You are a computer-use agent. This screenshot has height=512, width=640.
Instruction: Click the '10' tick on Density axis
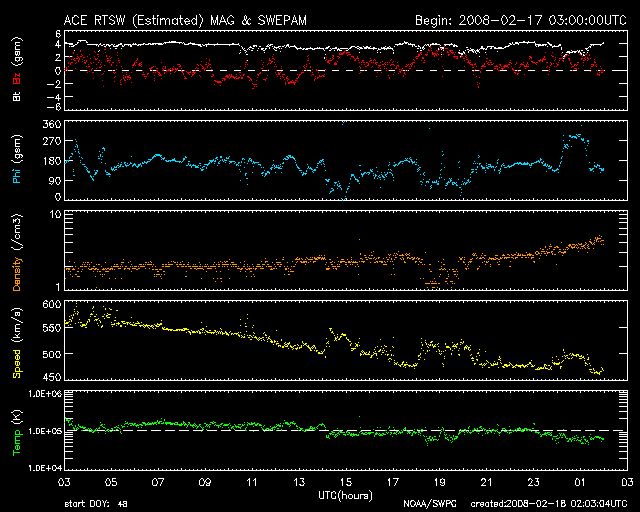55,214
